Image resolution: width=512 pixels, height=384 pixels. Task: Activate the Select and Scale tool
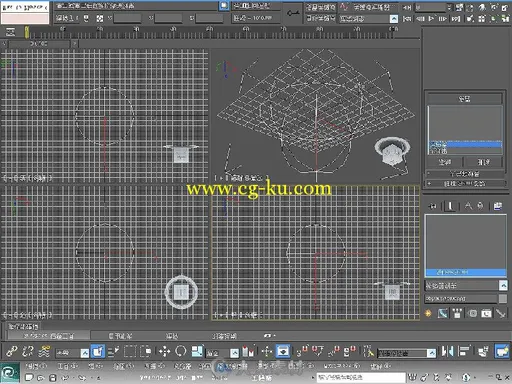[197, 351]
